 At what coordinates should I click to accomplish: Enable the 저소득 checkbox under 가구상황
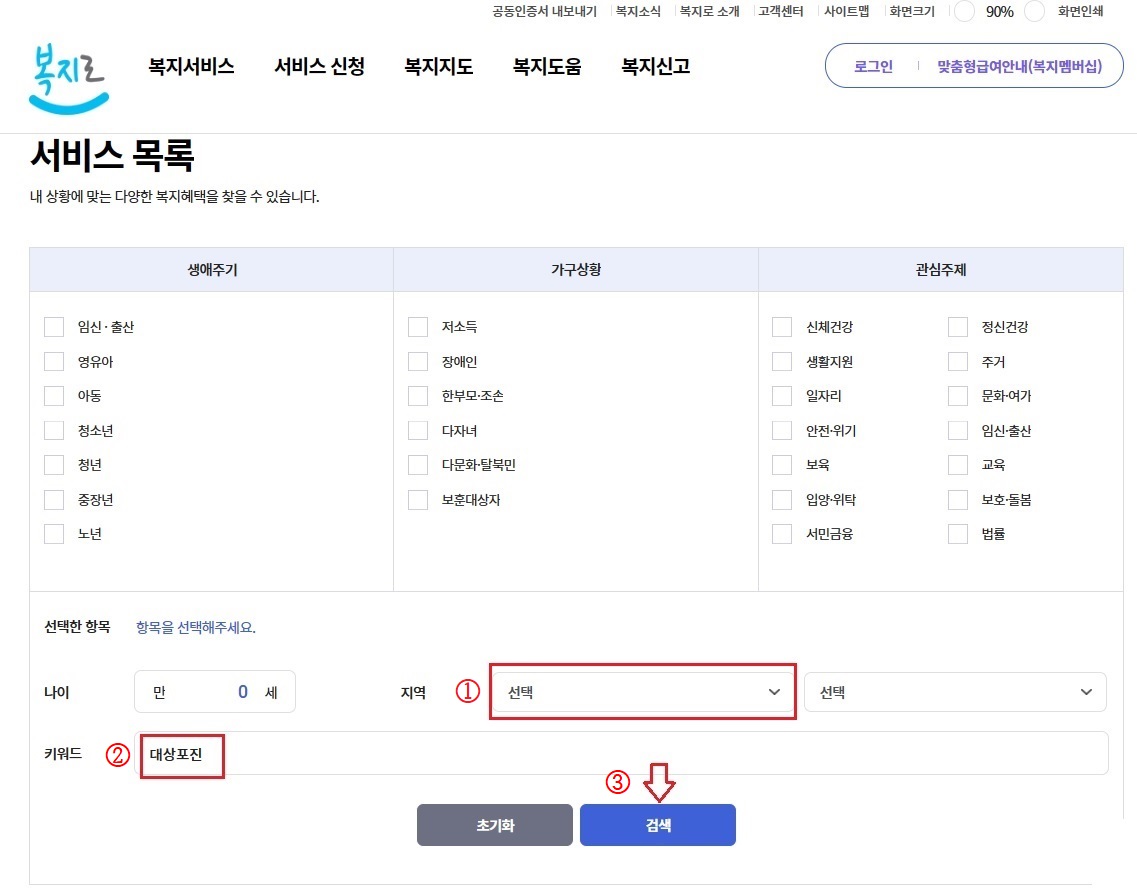pos(418,326)
